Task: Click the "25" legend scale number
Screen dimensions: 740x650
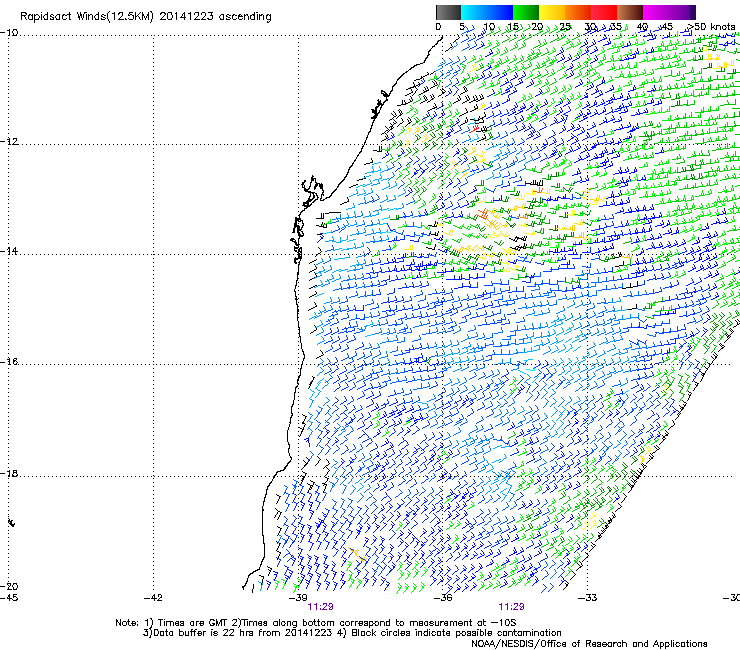Action: [565, 27]
